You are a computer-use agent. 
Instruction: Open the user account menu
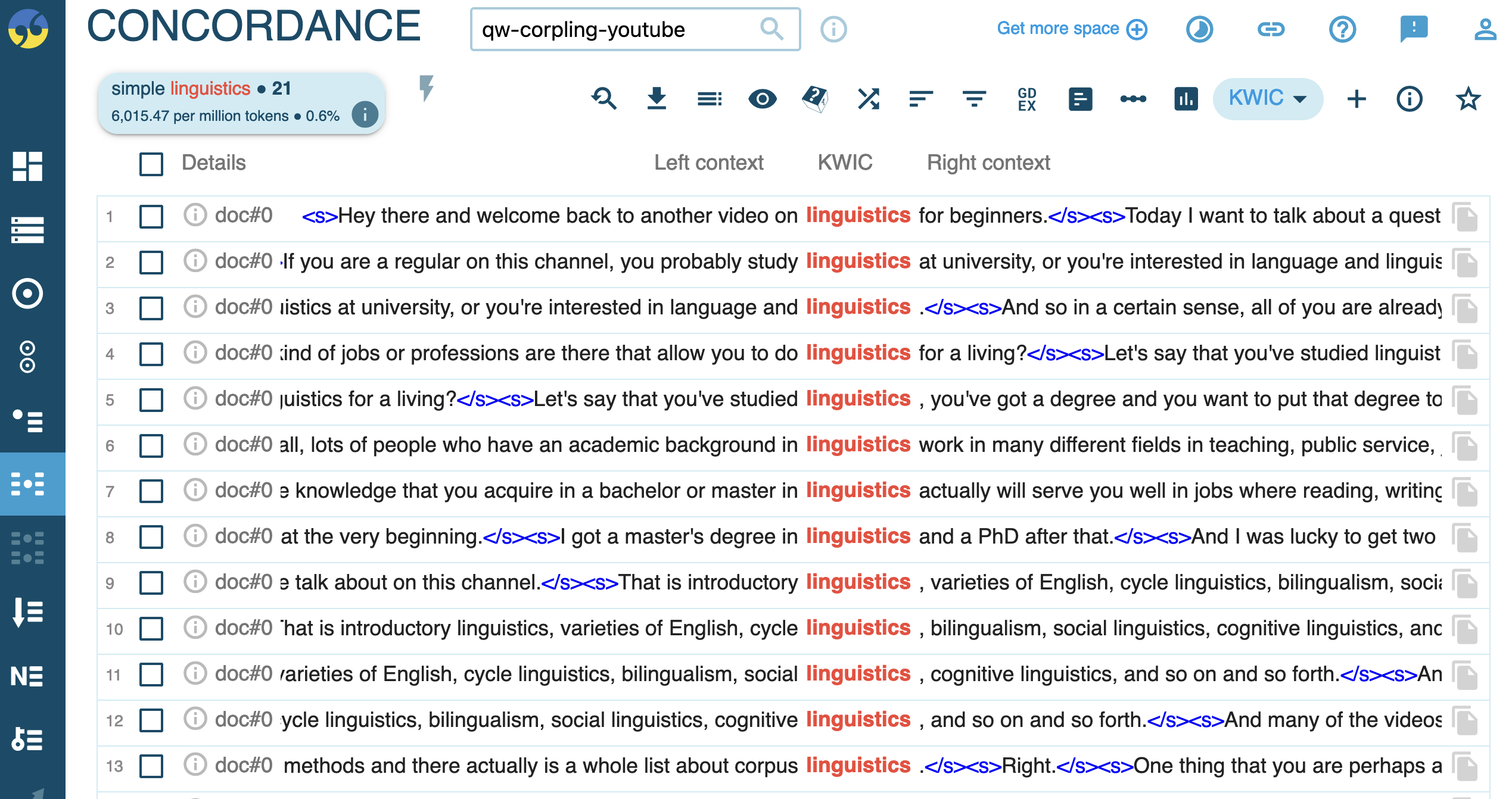pyautogui.click(x=1485, y=29)
